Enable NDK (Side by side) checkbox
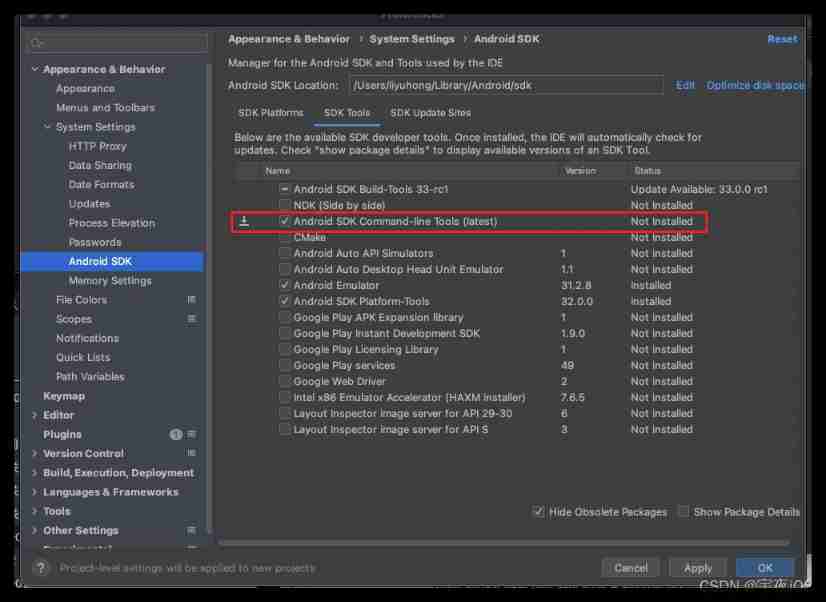 tap(284, 204)
